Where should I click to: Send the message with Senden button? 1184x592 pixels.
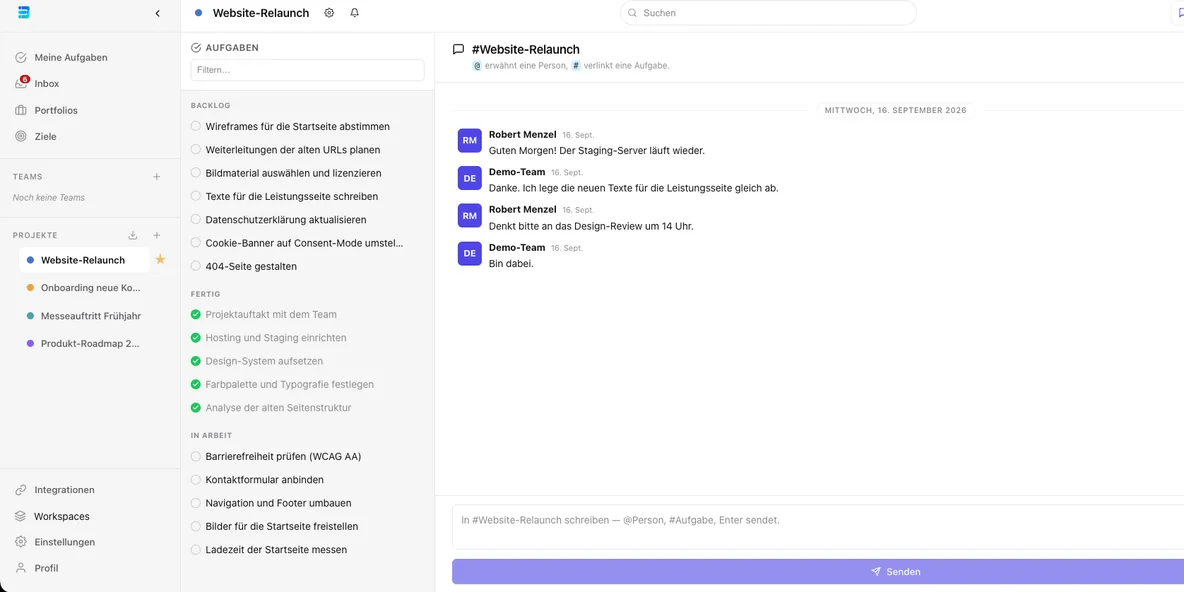[818, 572]
